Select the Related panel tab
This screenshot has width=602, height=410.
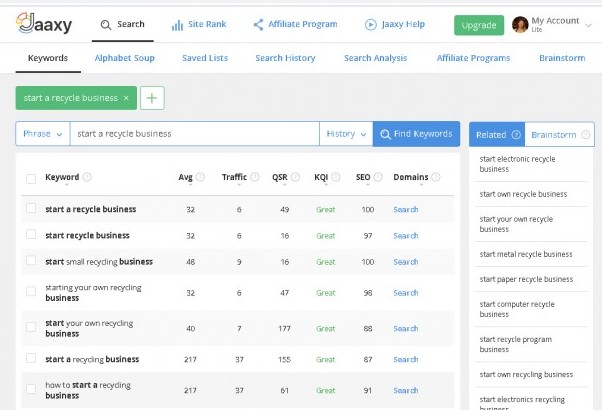click(497, 134)
